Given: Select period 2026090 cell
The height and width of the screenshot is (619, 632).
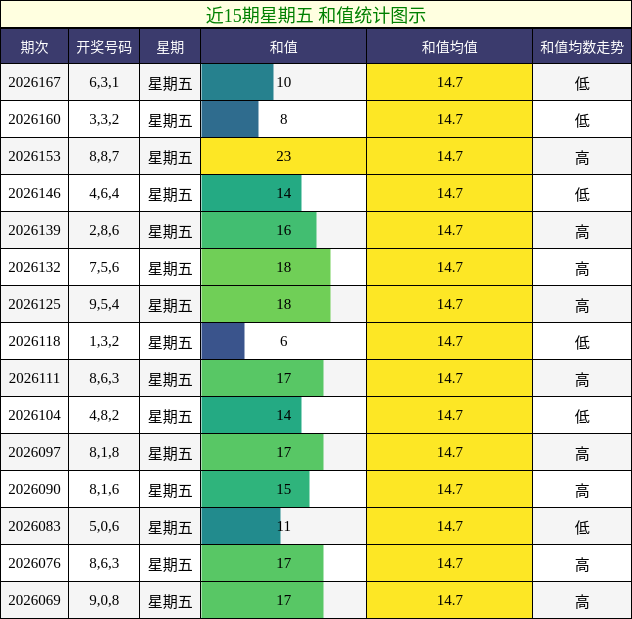Looking at the screenshot, I should coord(34,489).
